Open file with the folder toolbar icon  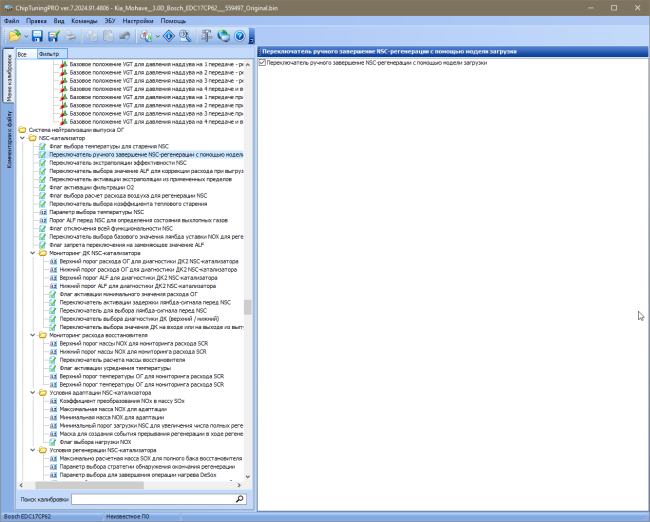coord(15,36)
